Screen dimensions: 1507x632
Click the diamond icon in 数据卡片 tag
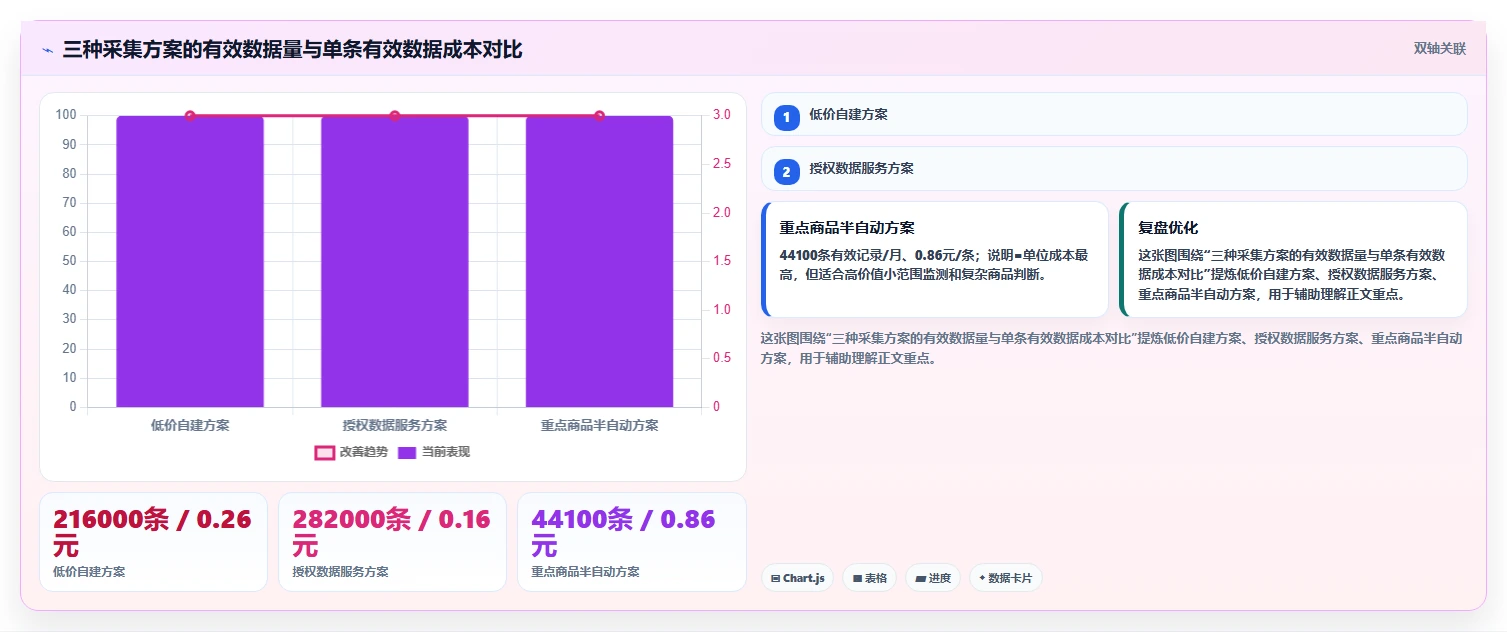[982, 578]
